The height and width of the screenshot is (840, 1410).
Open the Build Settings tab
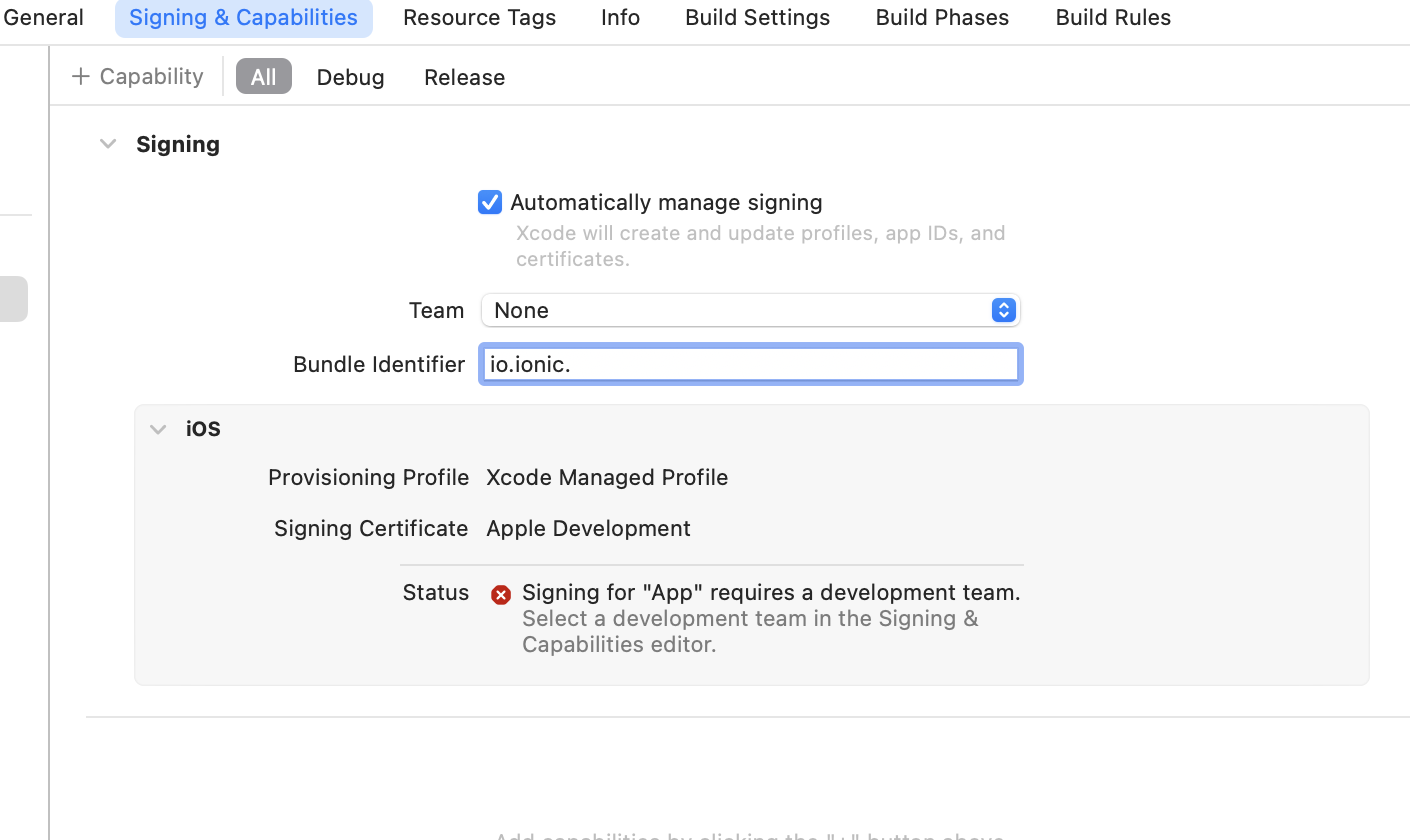(757, 17)
